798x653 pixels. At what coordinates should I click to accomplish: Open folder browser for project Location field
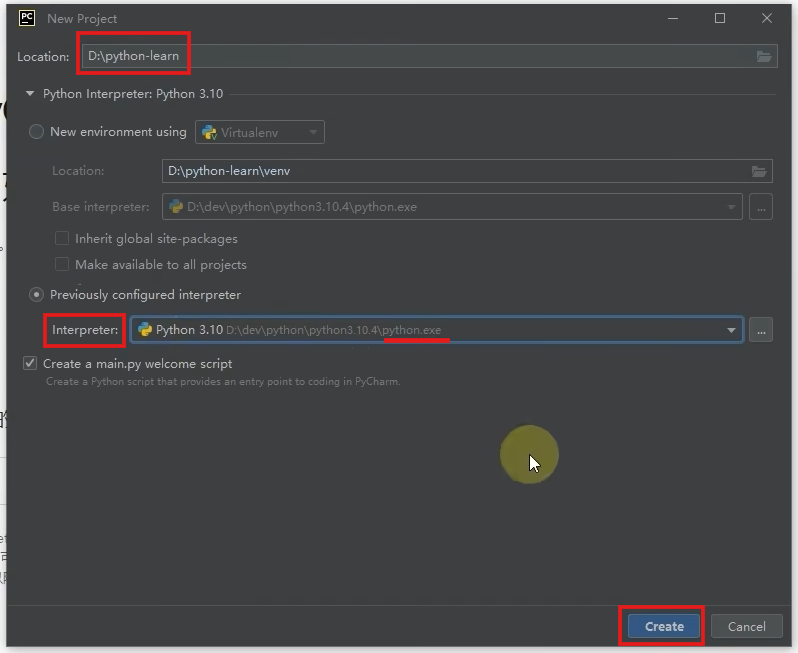click(x=763, y=56)
